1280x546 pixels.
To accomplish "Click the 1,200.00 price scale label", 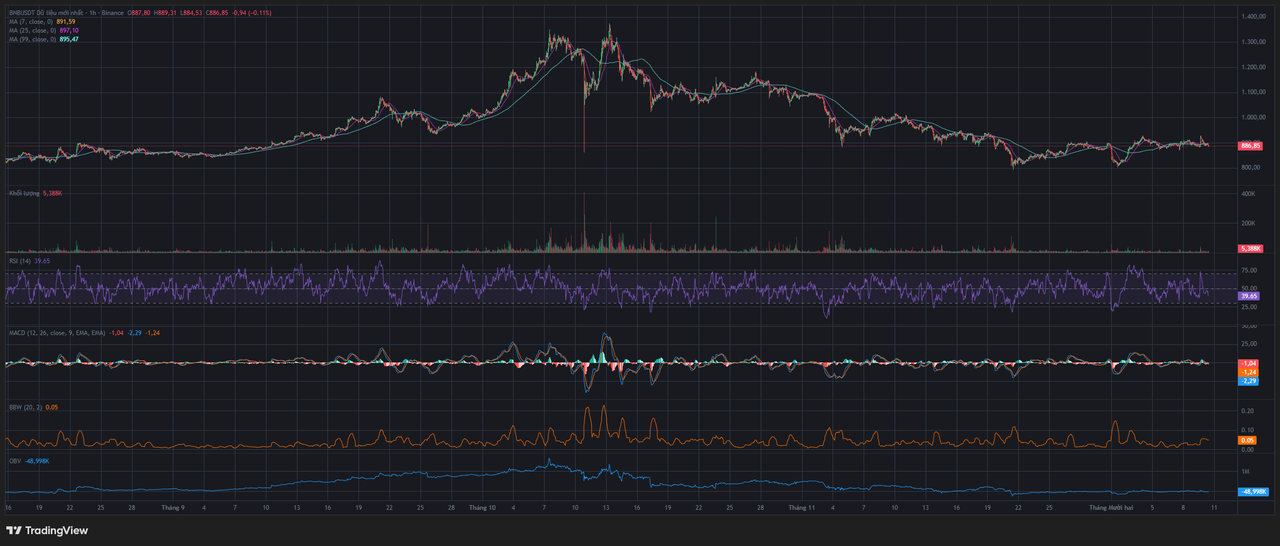I will click(x=1254, y=67).
